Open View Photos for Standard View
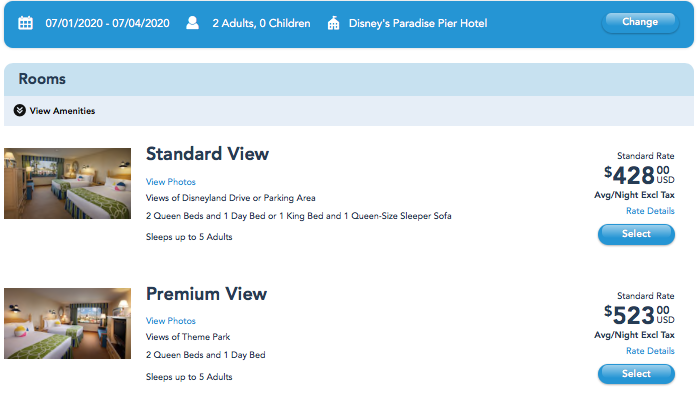This screenshot has height=410, width=698. click(x=170, y=182)
